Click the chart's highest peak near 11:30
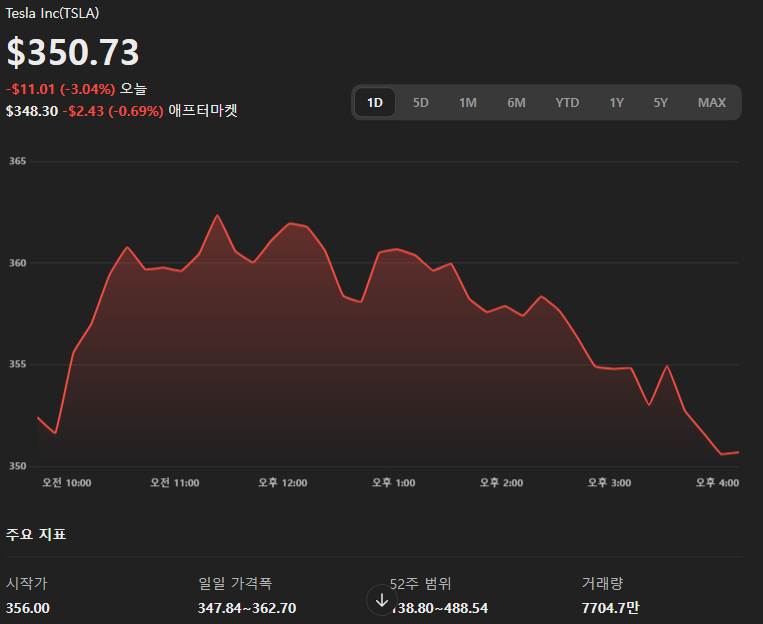This screenshot has height=624, width=763. (217, 215)
